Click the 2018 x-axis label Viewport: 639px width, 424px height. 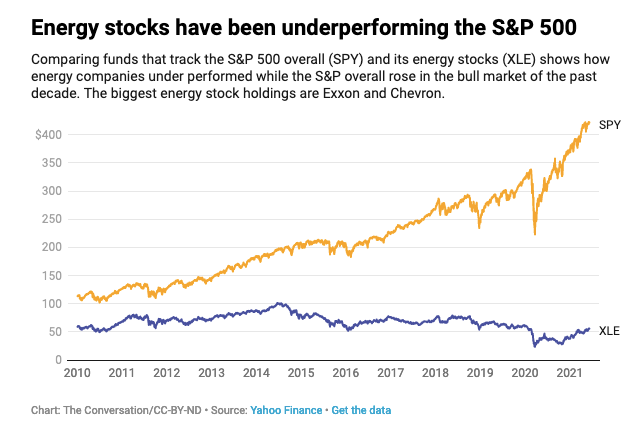[x=435, y=373]
